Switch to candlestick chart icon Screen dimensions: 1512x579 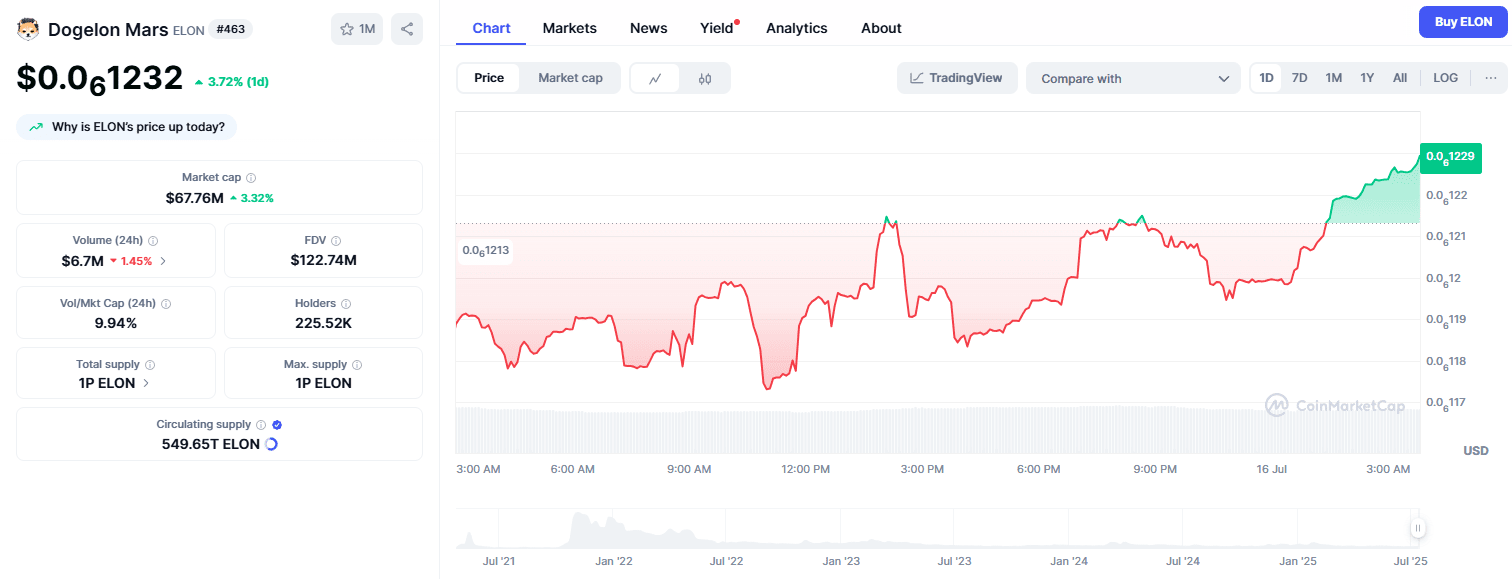point(705,78)
